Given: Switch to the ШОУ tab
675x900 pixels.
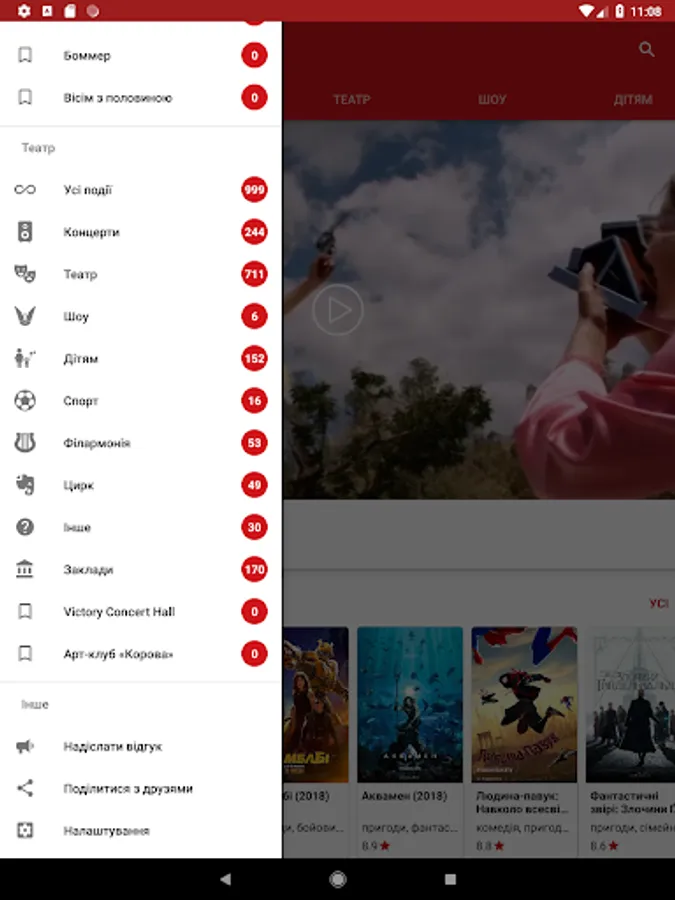Looking at the screenshot, I should point(492,100).
